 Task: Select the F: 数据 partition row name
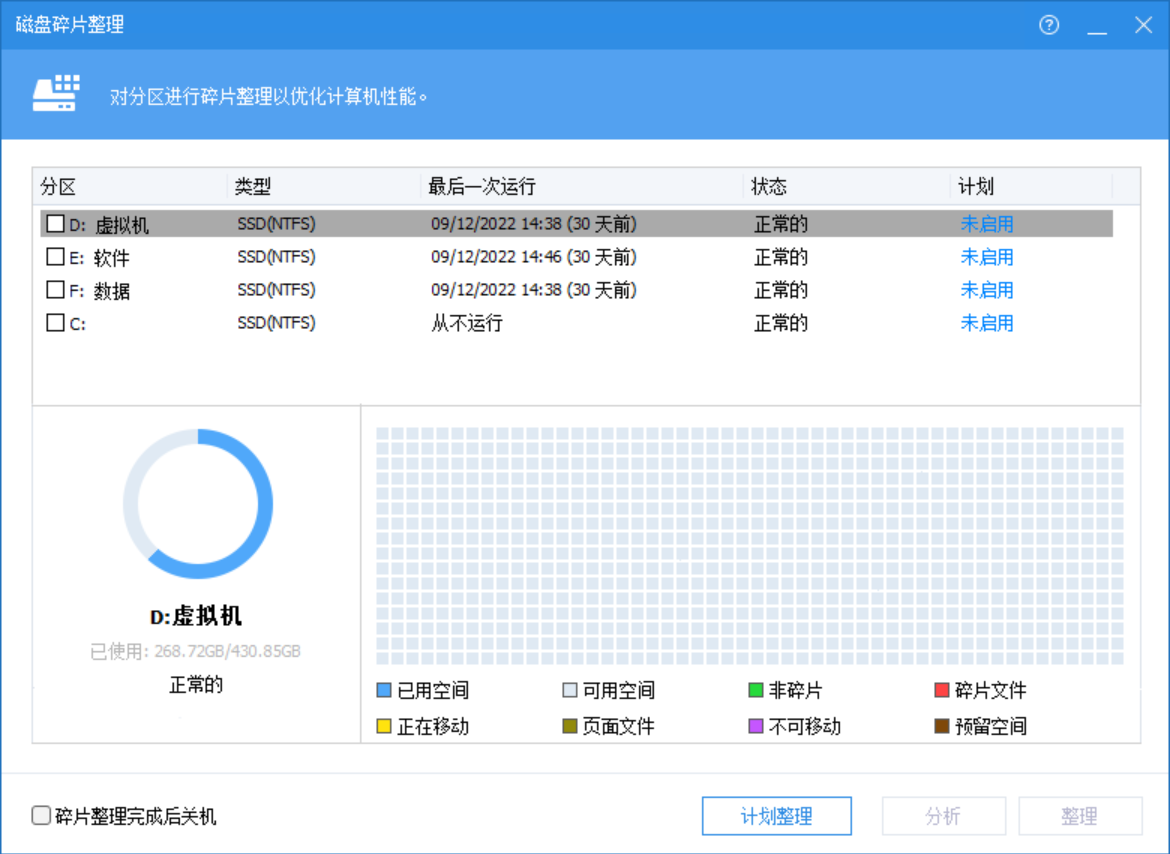tap(99, 290)
